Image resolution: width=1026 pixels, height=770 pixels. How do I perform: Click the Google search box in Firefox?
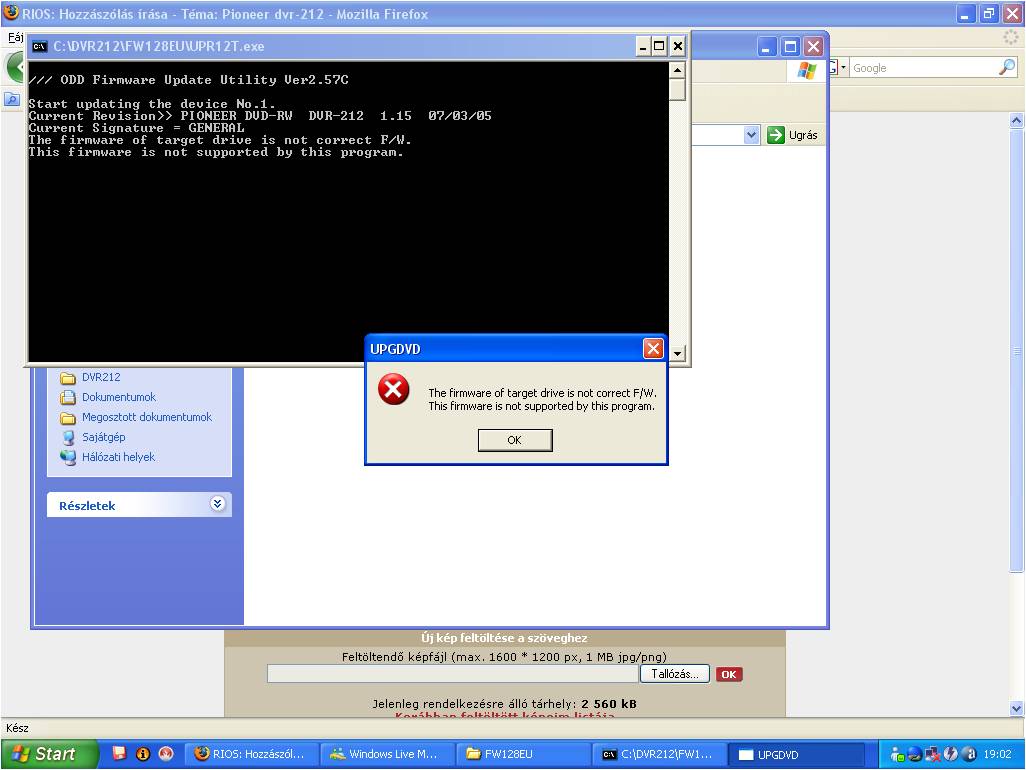click(923, 68)
